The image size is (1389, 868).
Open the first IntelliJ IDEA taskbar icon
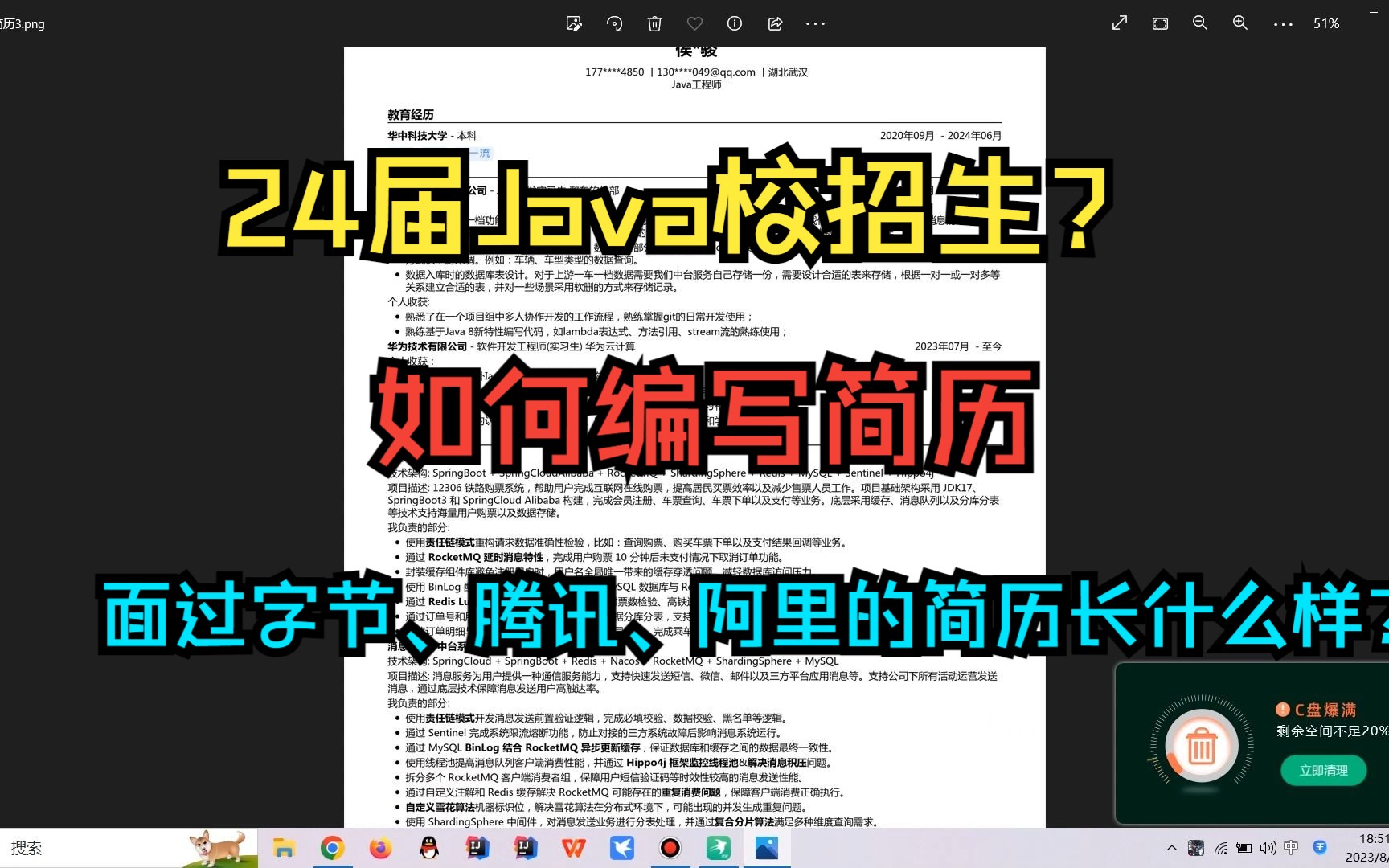coord(477,848)
